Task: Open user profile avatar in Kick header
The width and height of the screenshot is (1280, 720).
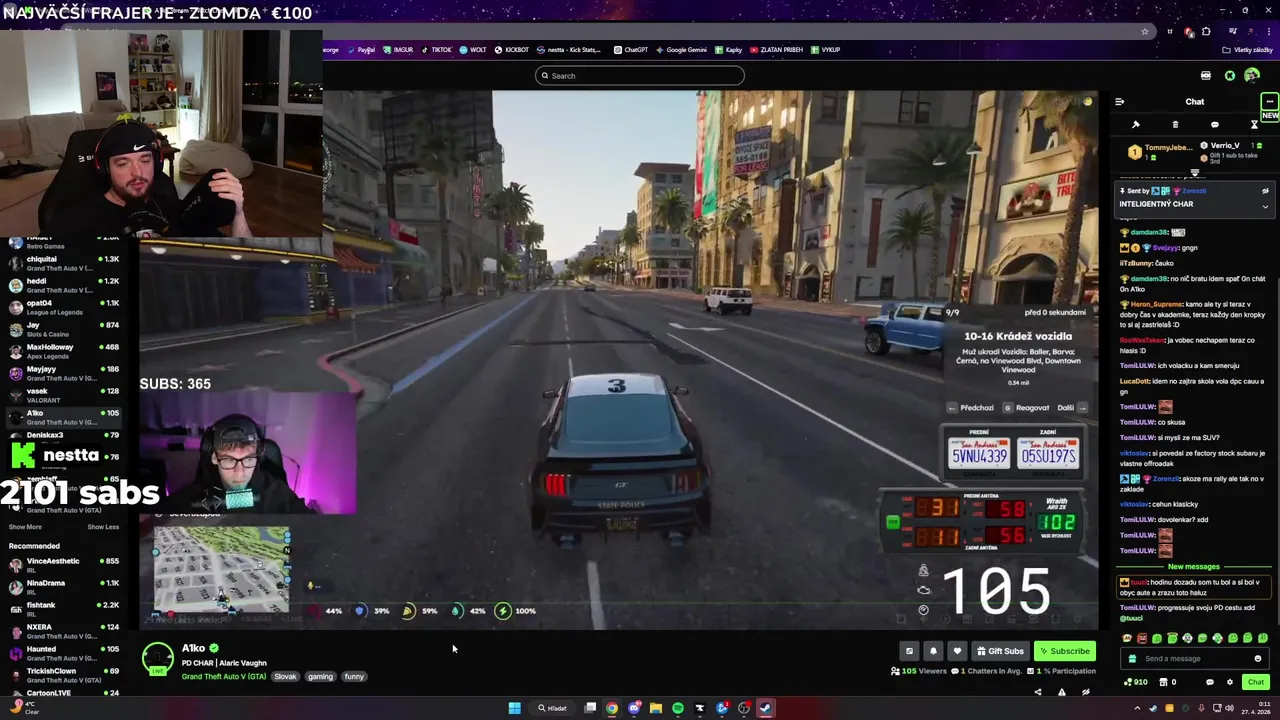Action: (x=1252, y=76)
